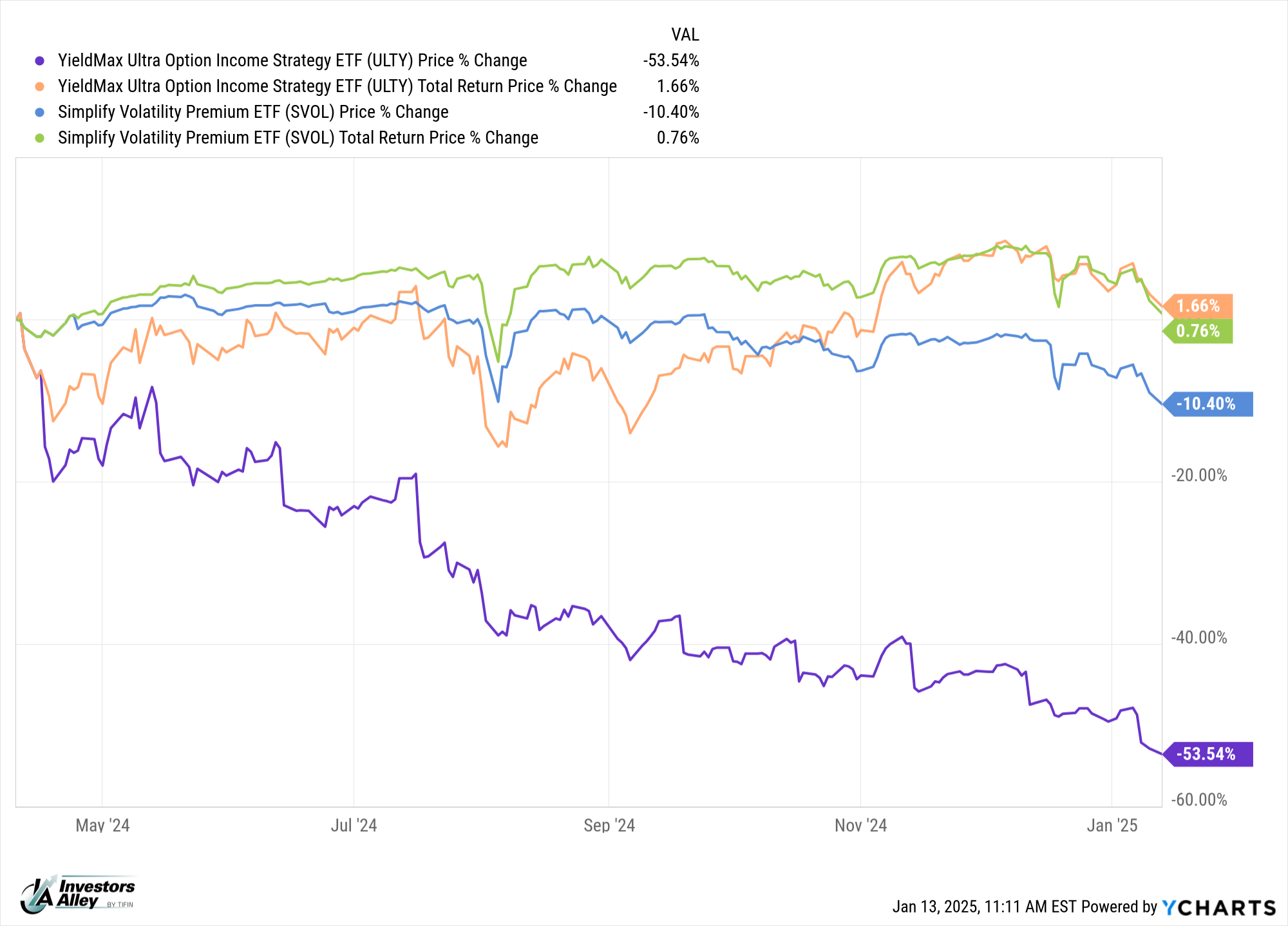Select the SVOL Total Return Price legend label
Viewport: 1288px width, 926px height.
298,138
